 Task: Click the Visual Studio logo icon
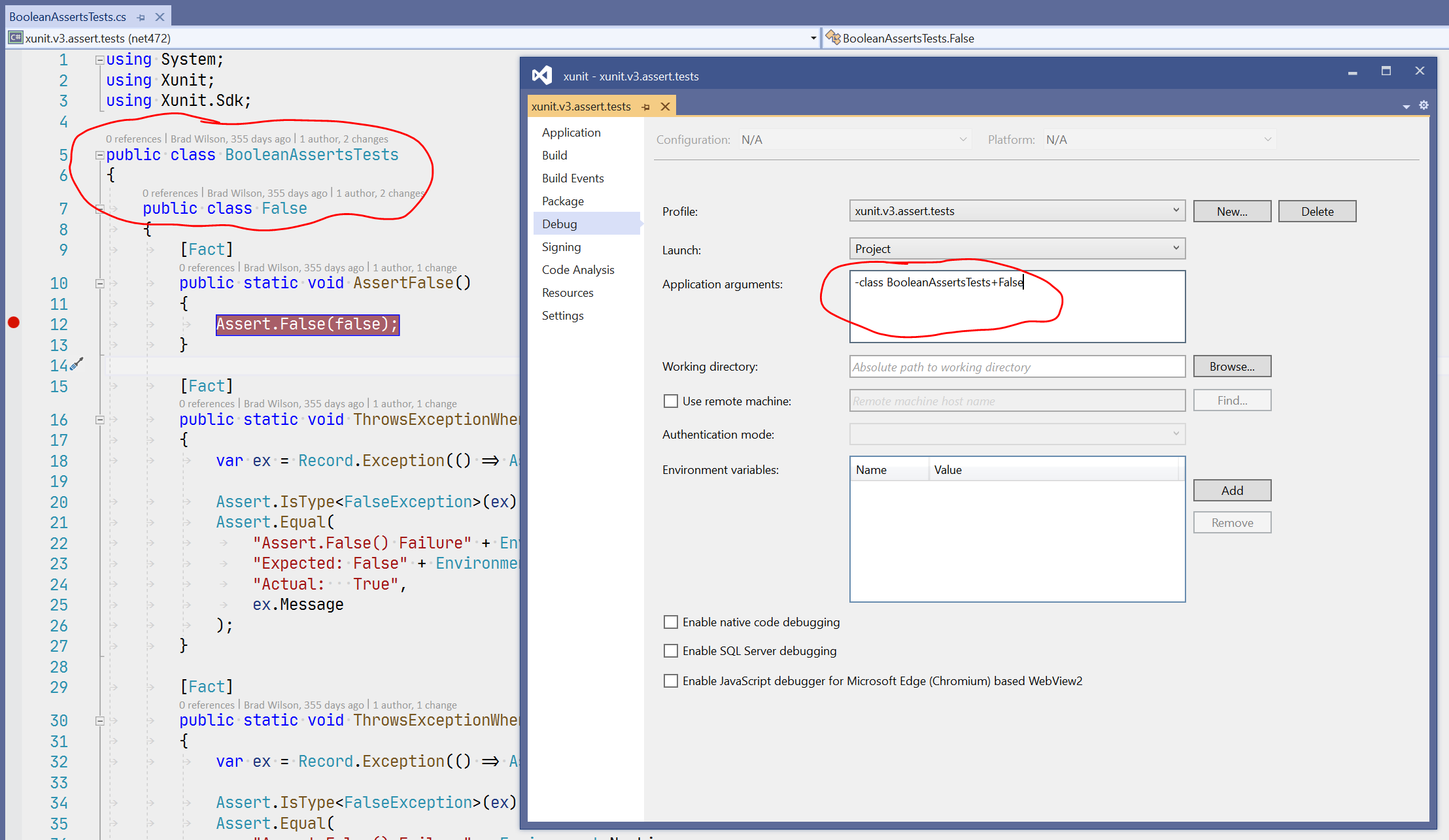(542, 76)
